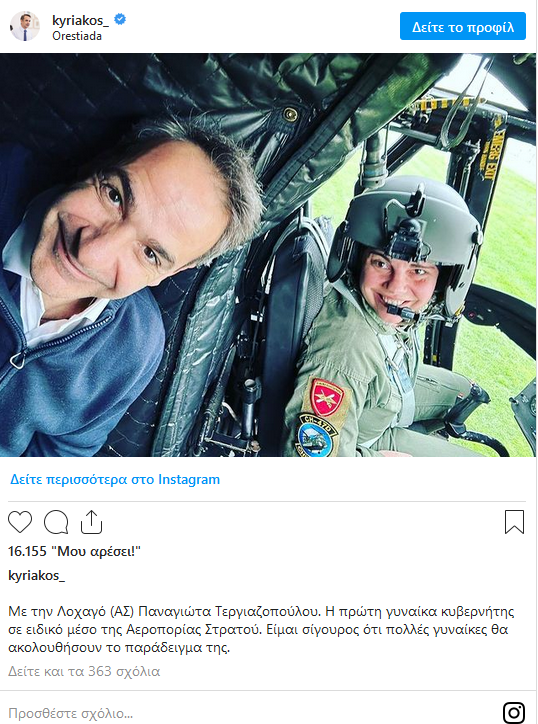Open the helicopter selfie photo
The height and width of the screenshot is (724, 538).
[x=268, y=255]
